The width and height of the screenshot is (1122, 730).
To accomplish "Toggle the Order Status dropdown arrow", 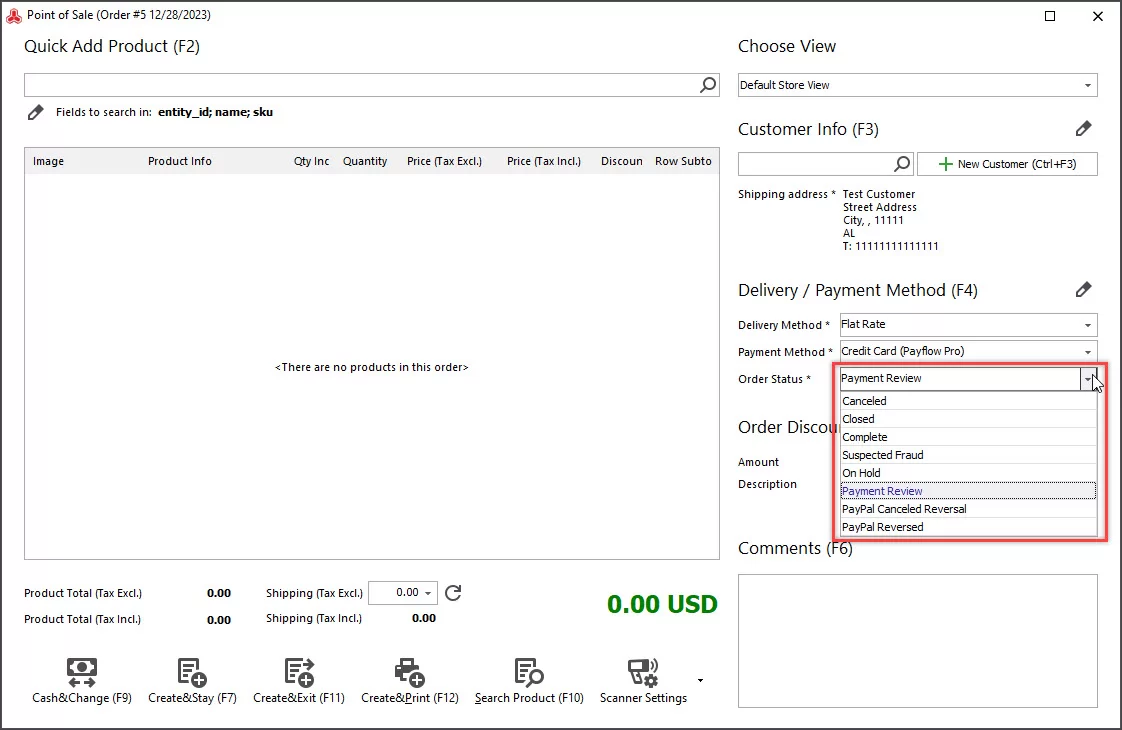I will (1088, 379).
